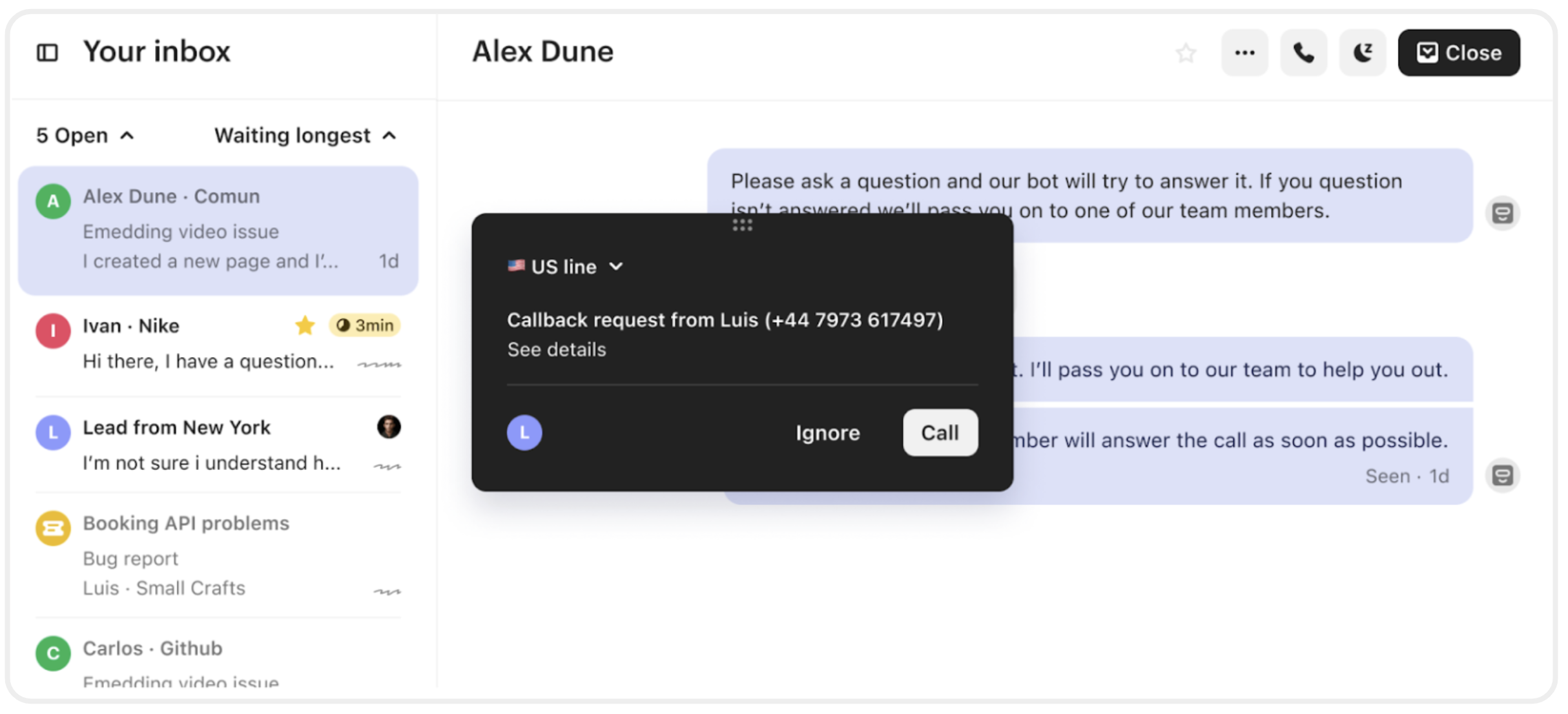This screenshot has width=1568, height=714.
Task: Open the three-dot more options menu
Action: (x=1244, y=53)
